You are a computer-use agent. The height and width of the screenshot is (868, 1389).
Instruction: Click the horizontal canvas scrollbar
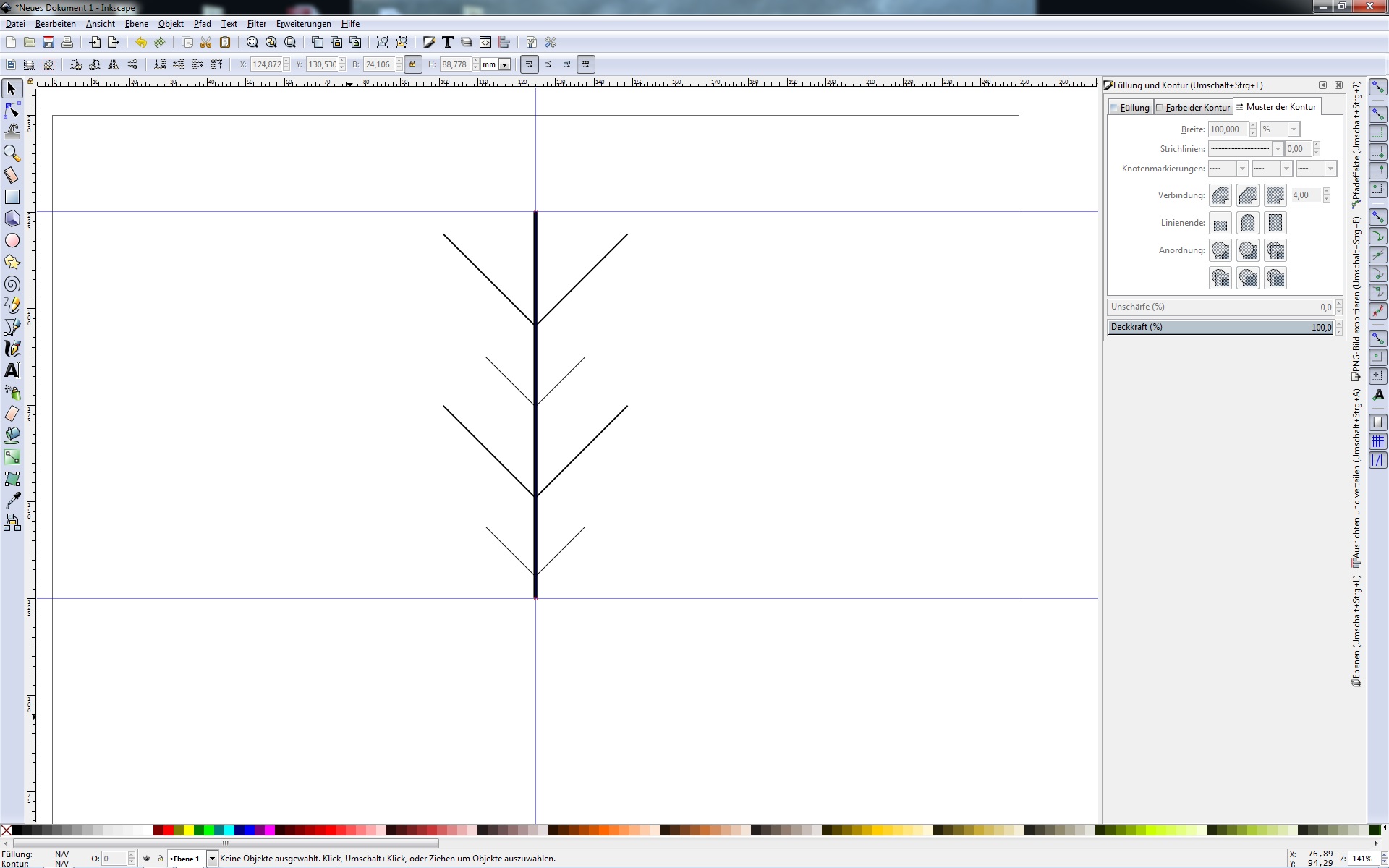point(226,843)
